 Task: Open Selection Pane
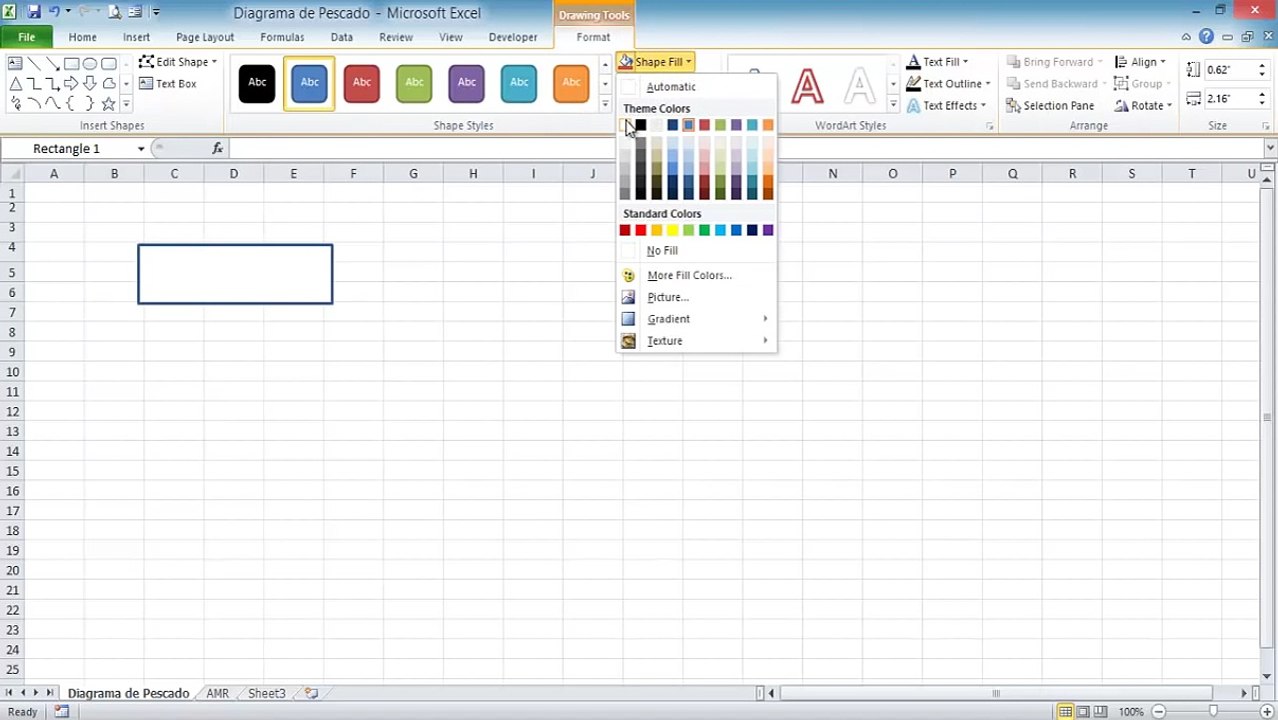click(1050, 106)
